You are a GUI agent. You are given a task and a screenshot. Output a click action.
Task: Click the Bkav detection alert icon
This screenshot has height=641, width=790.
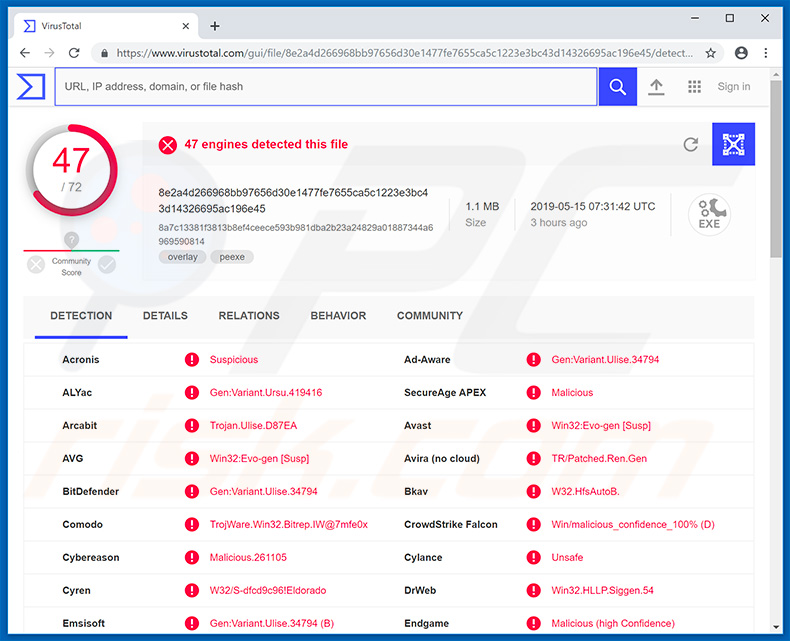533,491
